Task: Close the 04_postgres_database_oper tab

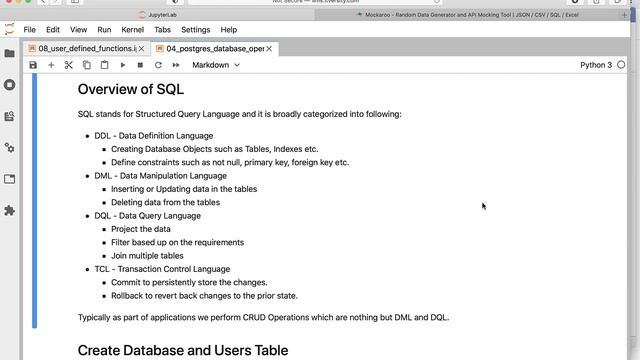Action: pos(269,49)
